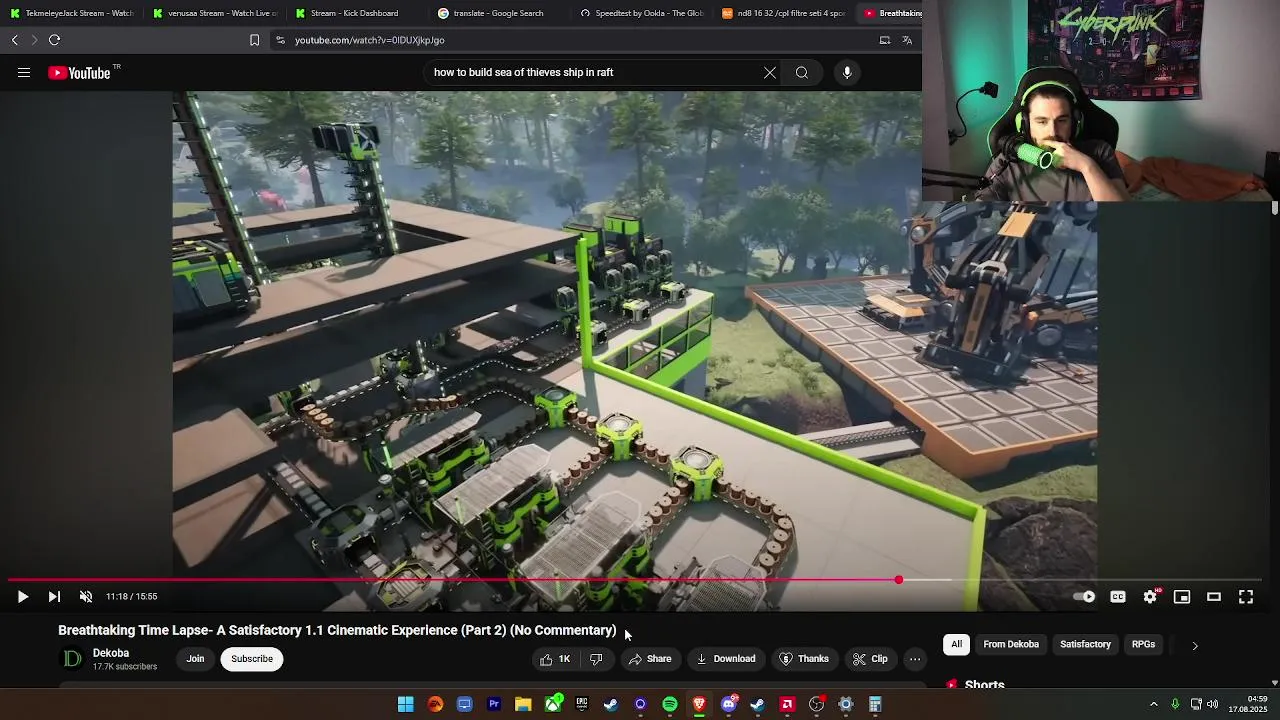
Task: Select the From Dekoba filter chip
Action: coord(1011,645)
